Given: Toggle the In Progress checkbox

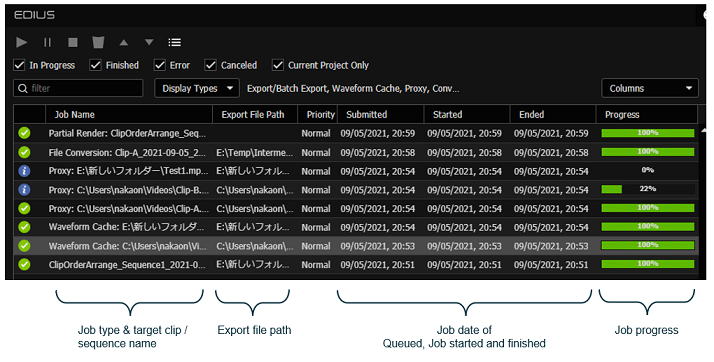Looking at the screenshot, I should tap(19, 65).
